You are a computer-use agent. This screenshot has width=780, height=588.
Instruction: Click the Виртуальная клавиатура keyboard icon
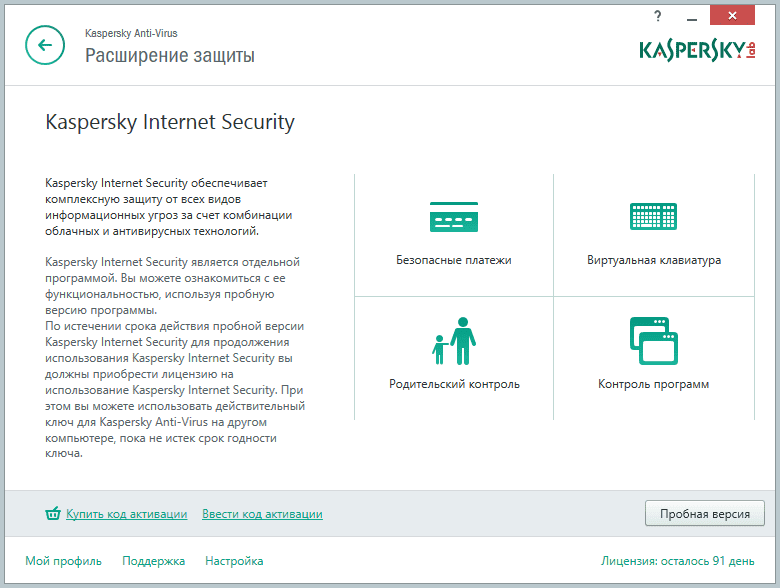point(653,216)
